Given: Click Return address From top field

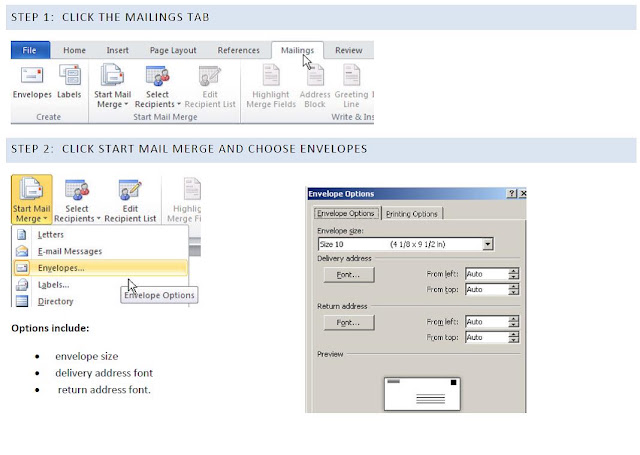Looking at the screenshot, I should [487, 337].
